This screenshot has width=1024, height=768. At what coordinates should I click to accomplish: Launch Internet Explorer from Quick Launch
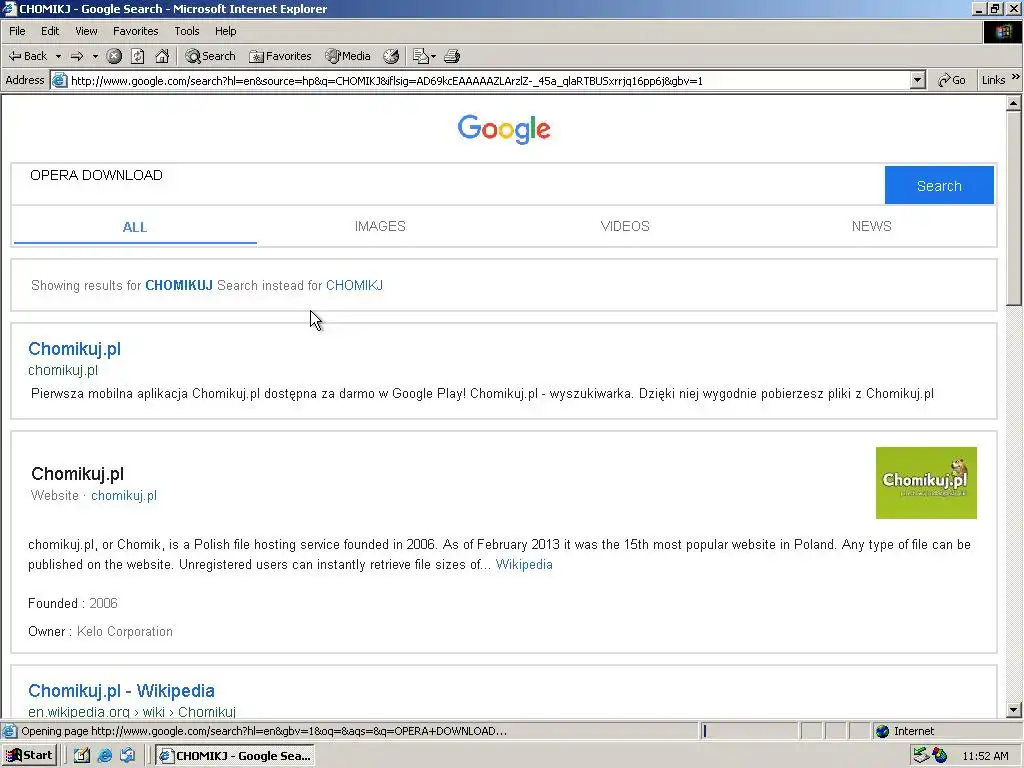[x=104, y=756]
